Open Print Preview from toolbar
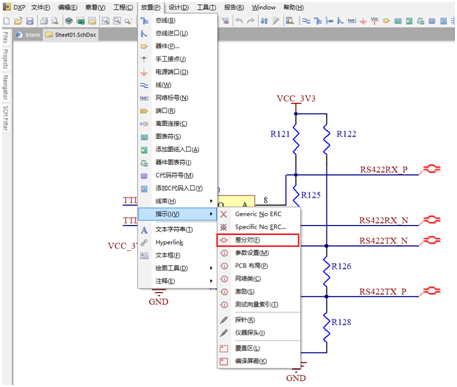The image size is (457, 387). 55,21
